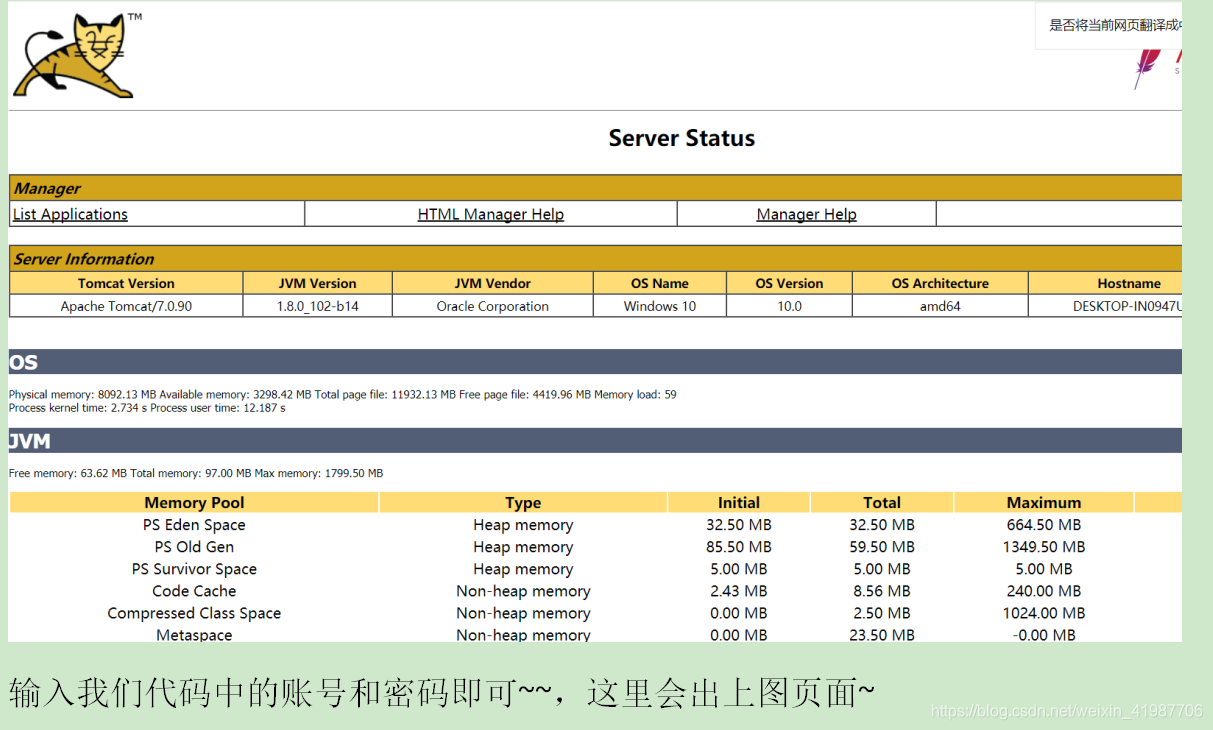Select the PS Eden Space row label
Screen dimensions: 1213x730
pyautogui.click(x=194, y=525)
